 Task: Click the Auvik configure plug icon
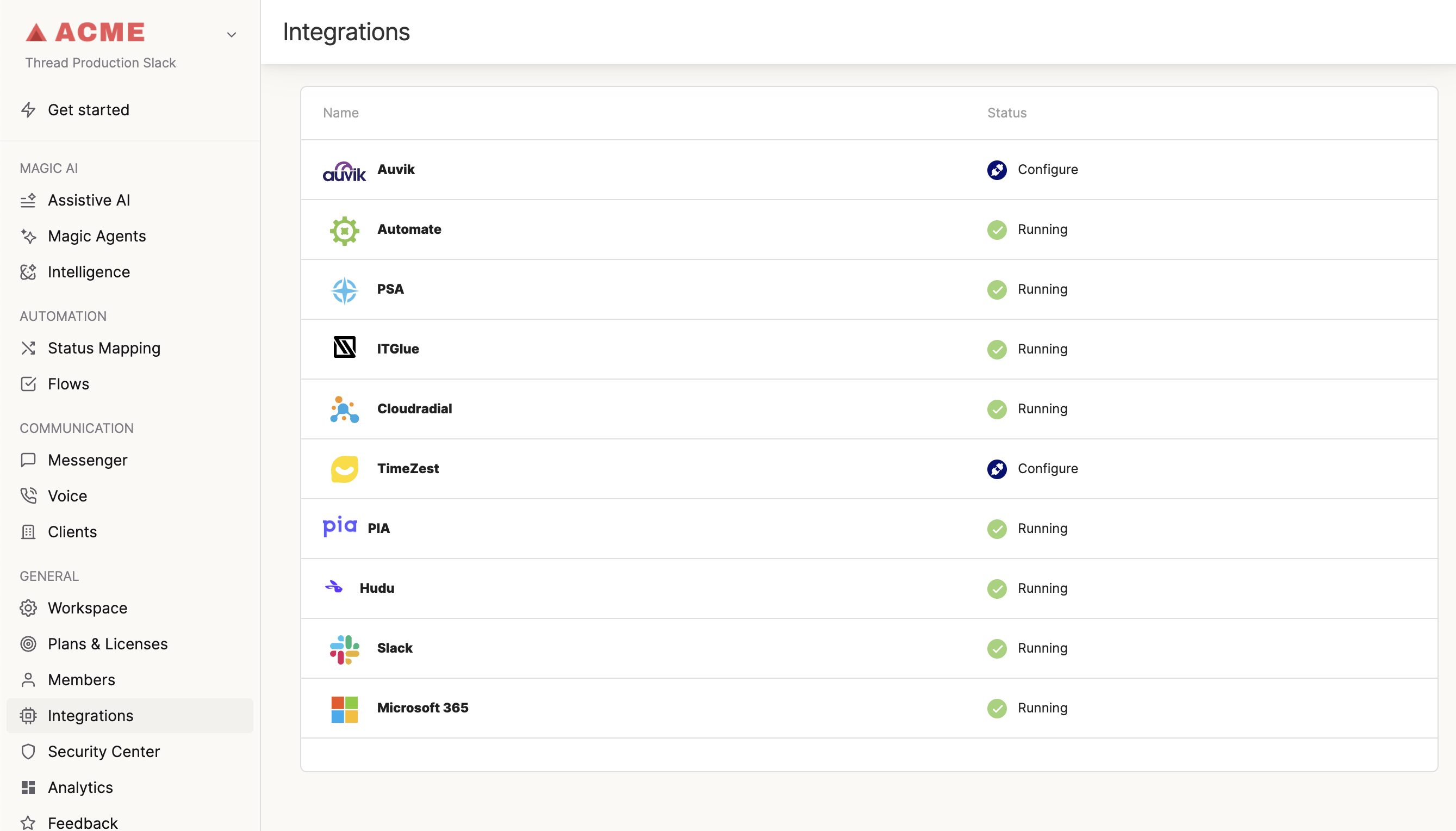[x=997, y=170]
